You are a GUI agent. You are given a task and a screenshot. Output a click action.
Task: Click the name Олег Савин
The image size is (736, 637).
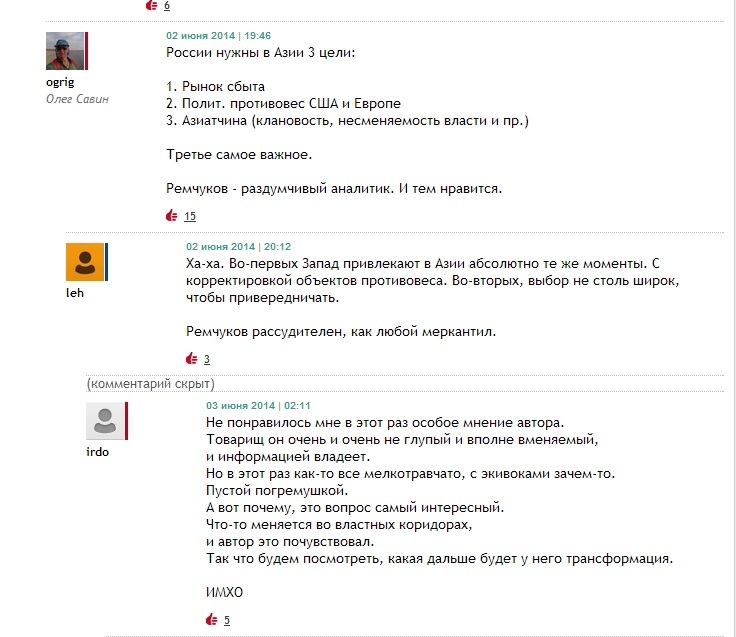click(x=77, y=99)
